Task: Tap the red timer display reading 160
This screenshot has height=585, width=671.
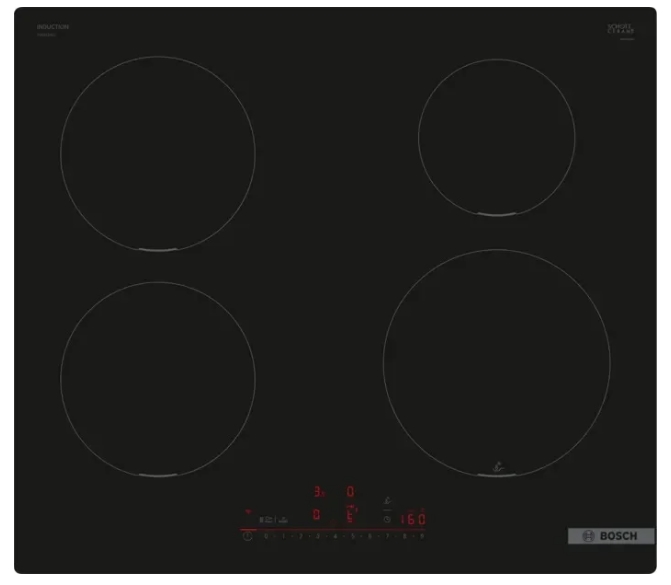Action: click(x=412, y=520)
